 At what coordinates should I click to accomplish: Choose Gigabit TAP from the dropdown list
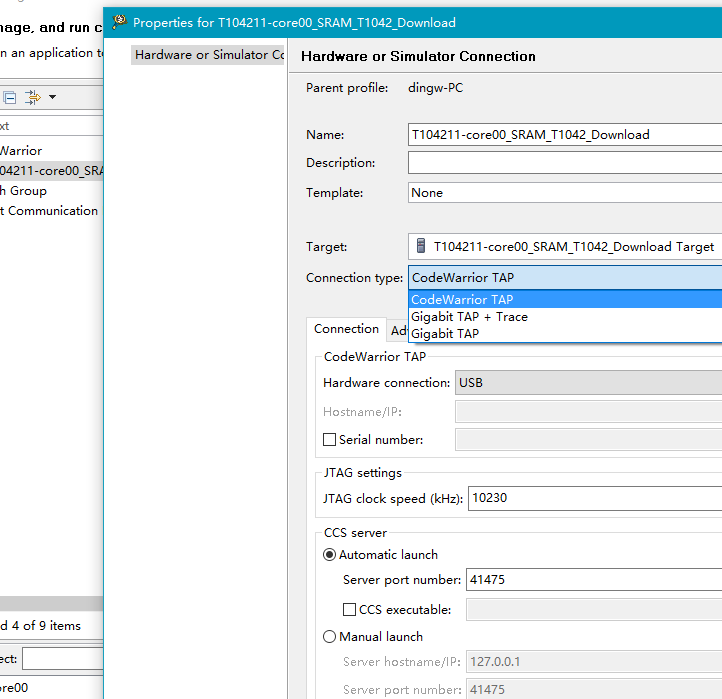coord(445,334)
